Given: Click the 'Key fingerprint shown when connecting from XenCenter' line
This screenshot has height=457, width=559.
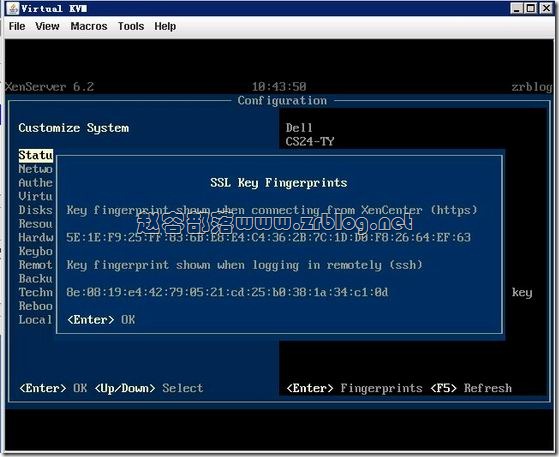Looking at the screenshot, I should (x=272, y=210).
